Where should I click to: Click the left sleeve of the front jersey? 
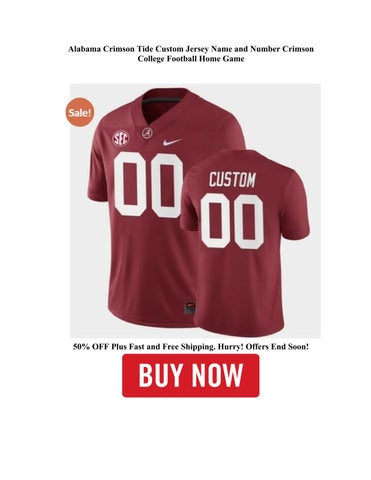point(98,173)
